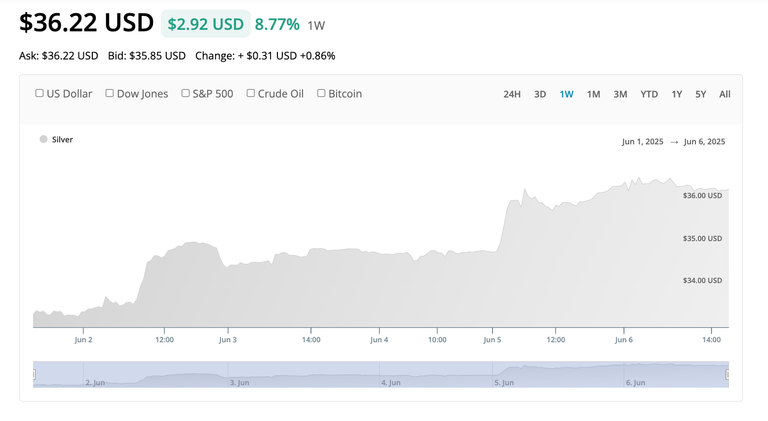
Task: Click the Silver legend label
Action: point(62,140)
